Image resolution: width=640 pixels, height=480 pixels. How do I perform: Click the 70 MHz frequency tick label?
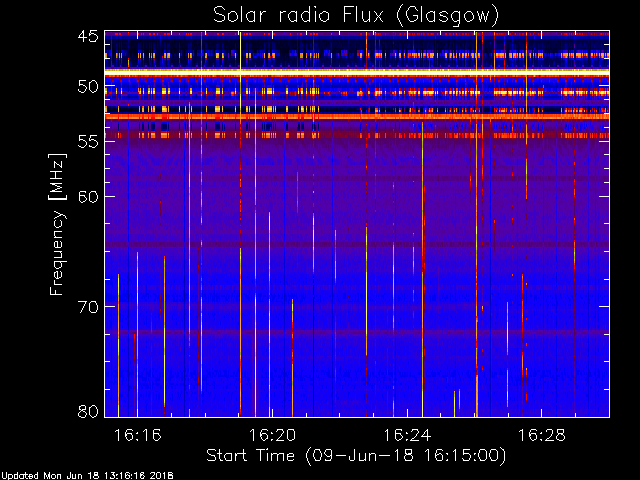[x=88, y=307]
